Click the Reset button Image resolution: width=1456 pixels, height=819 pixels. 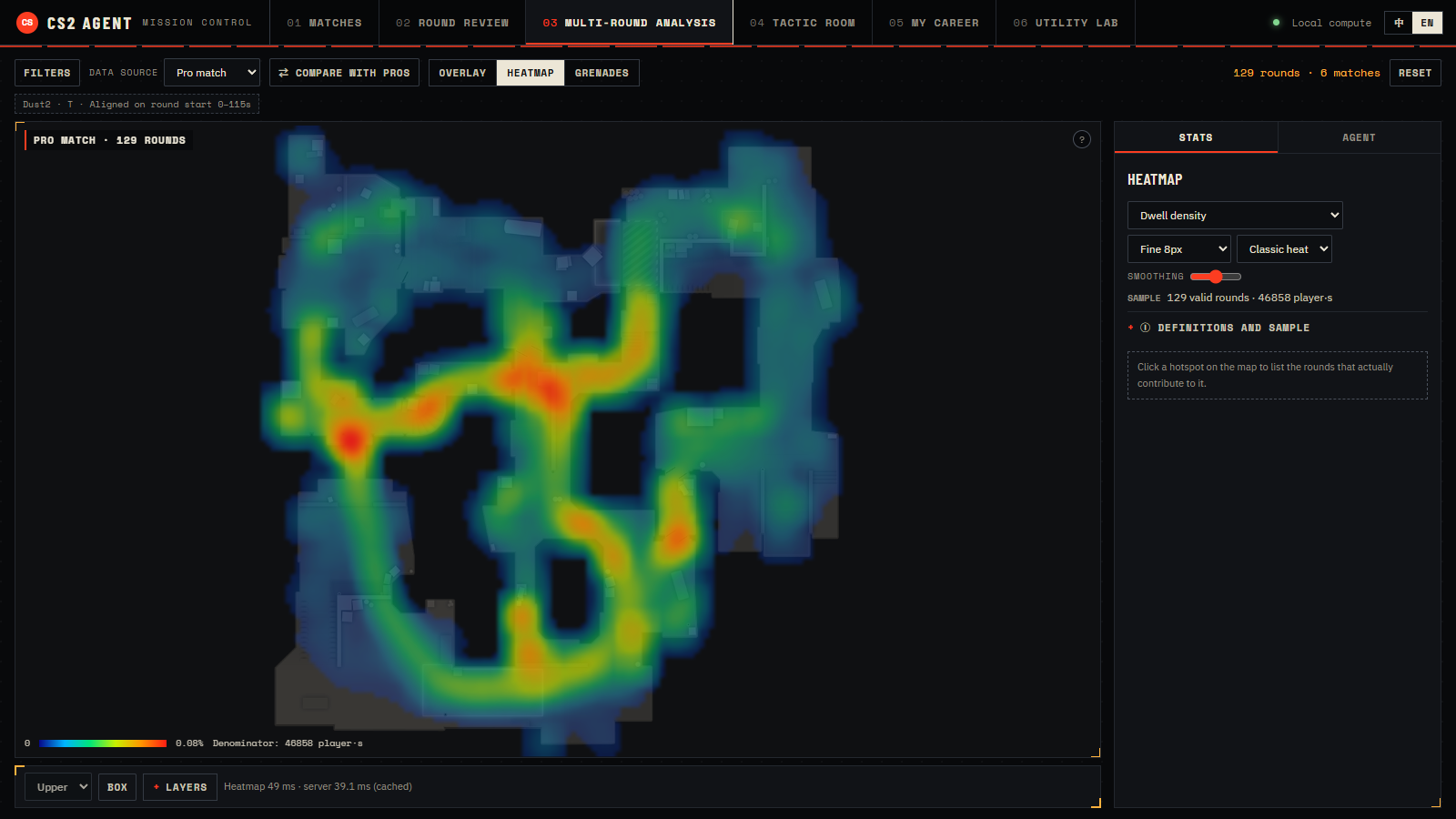(x=1415, y=73)
